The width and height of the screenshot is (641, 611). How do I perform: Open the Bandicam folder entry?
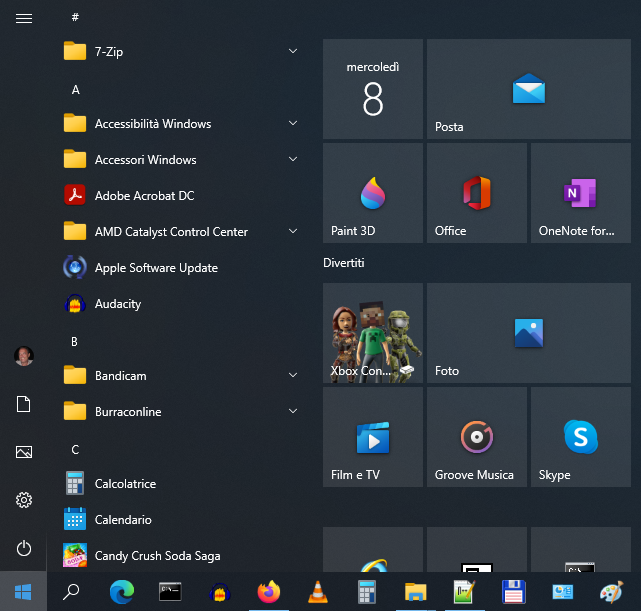[182, 376]
